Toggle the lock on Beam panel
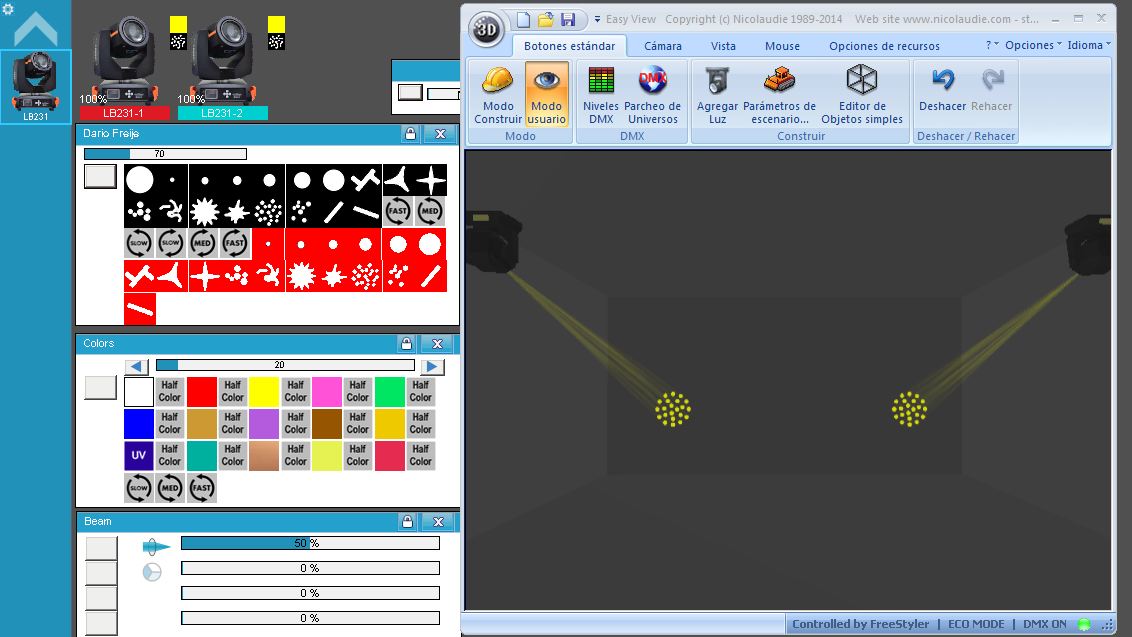This screenshot has height=637, width=1132. (407, 521)
